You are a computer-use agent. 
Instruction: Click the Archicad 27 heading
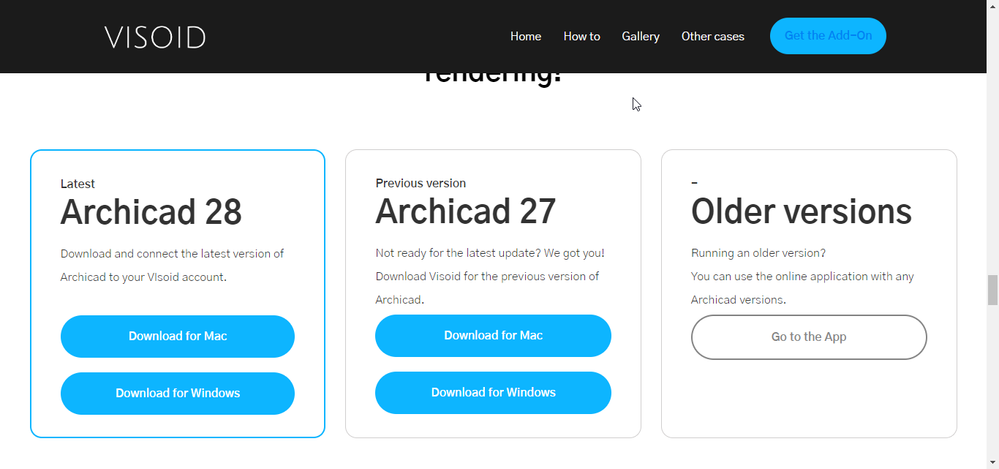(465, 212)
